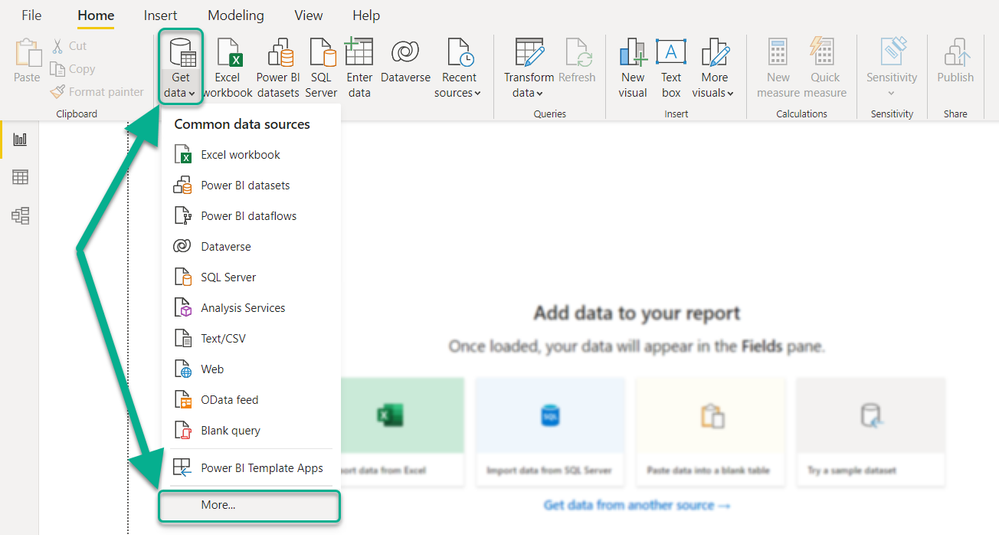Image resolution: width=999 pixels, height=535 pixels.
Task: Click the Cut scissors button
Action: pyautogui.click(x=69, y=46)
